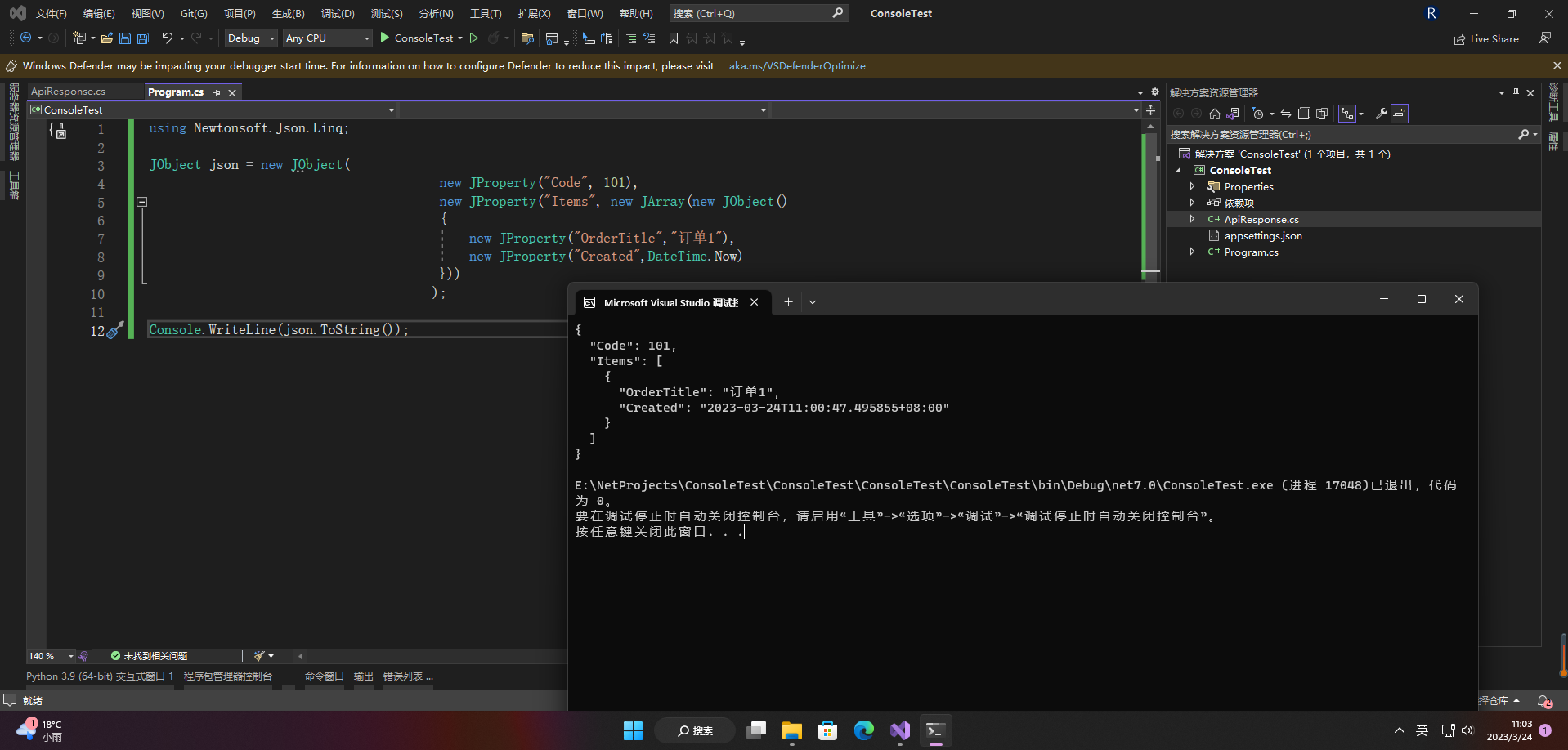Open the aka.ms/VSDefenderOptimize link

[x=797, y=66]
